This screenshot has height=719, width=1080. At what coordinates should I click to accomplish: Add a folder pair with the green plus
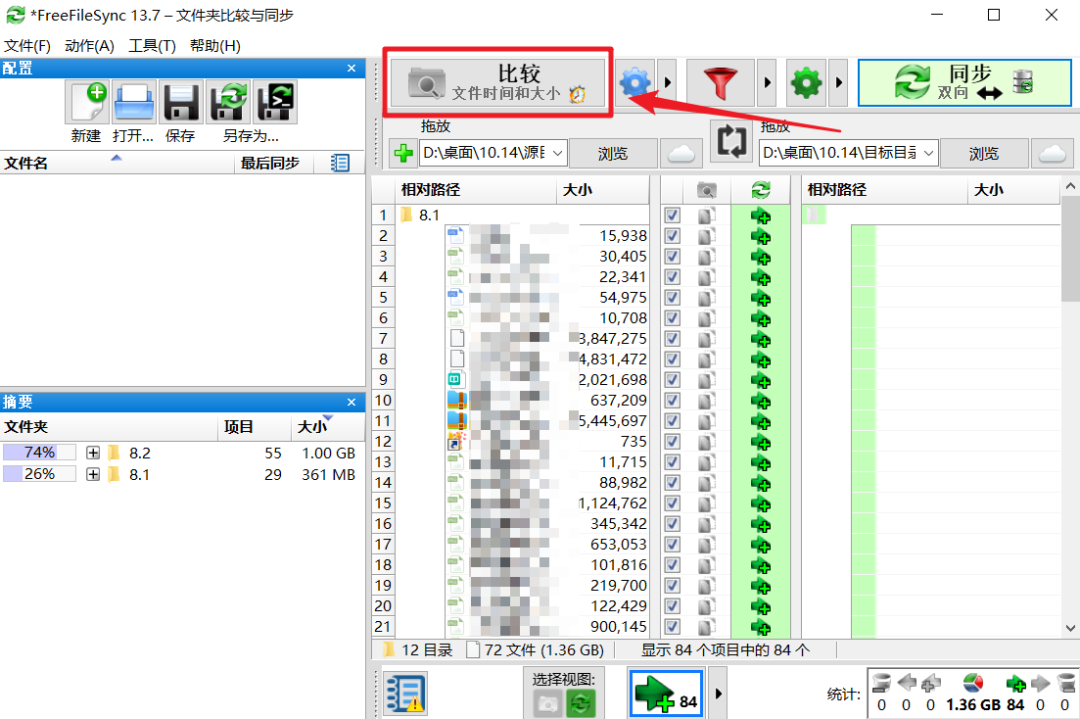pyautogui.click(x=403, y=153)
